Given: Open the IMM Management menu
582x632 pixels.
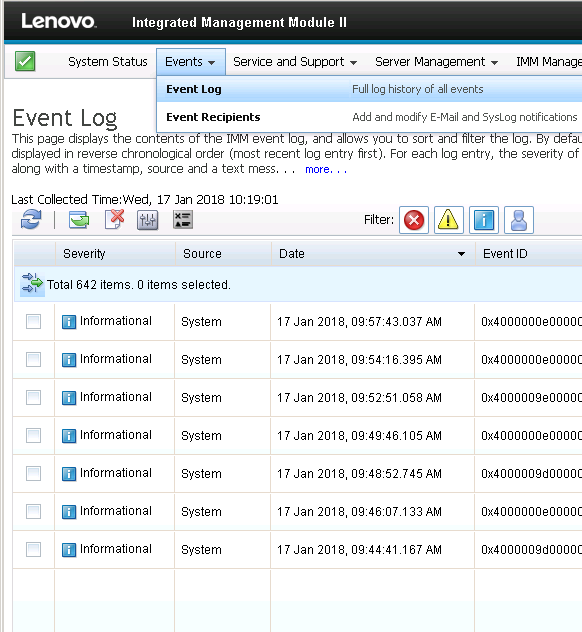Looking at the screenshot, I should [549, 62].
